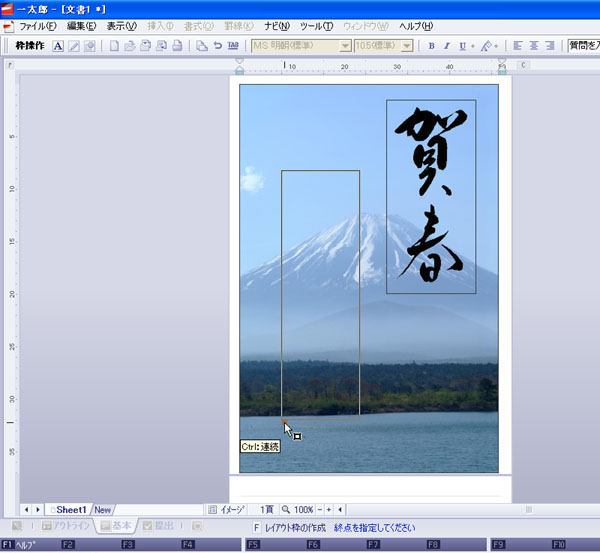600x553 pixels.
Task: Click the Print icon in toolbar
Action: (x=177, y=46)
